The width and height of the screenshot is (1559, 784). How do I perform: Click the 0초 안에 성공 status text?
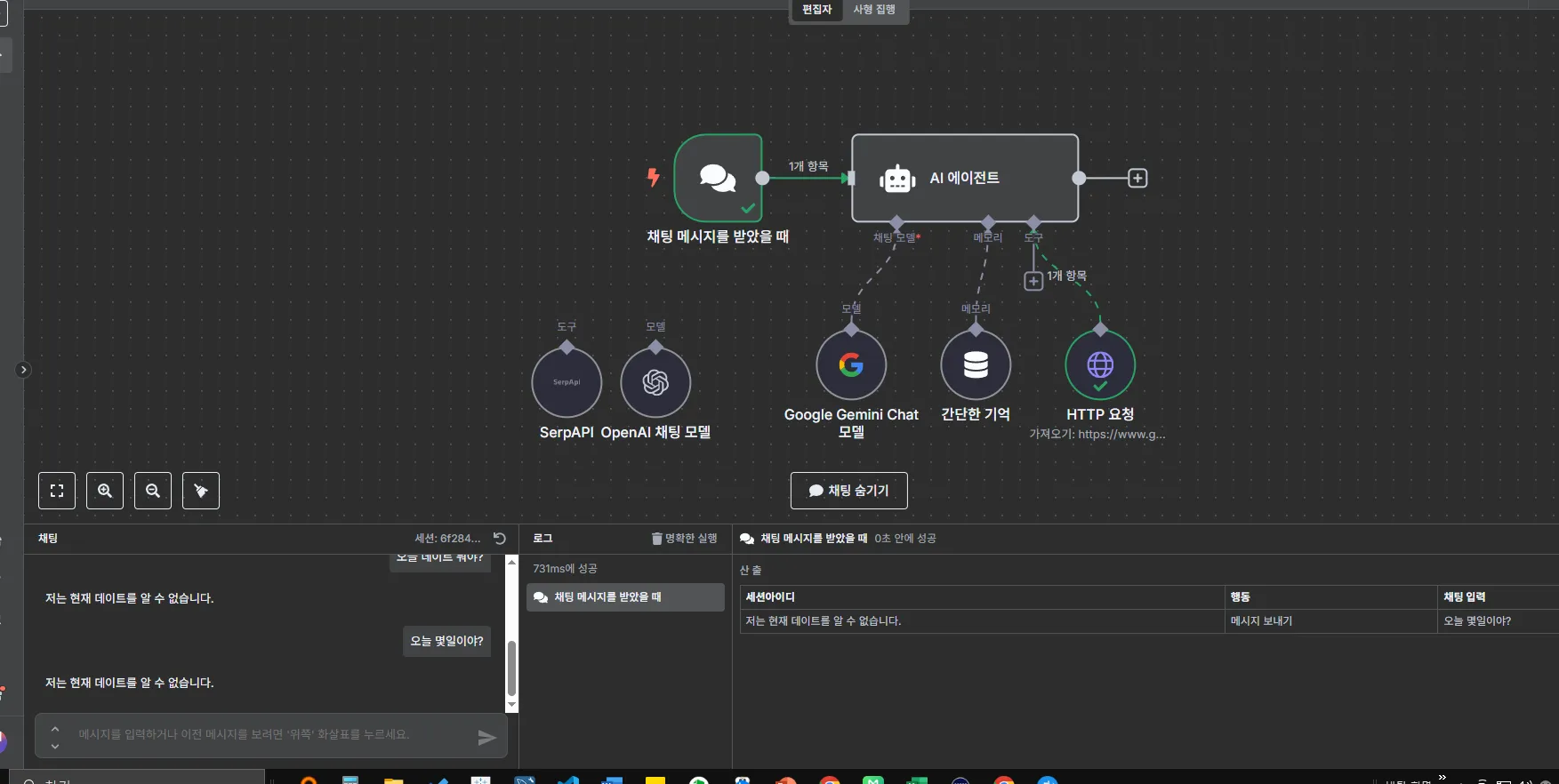point(904,539)
